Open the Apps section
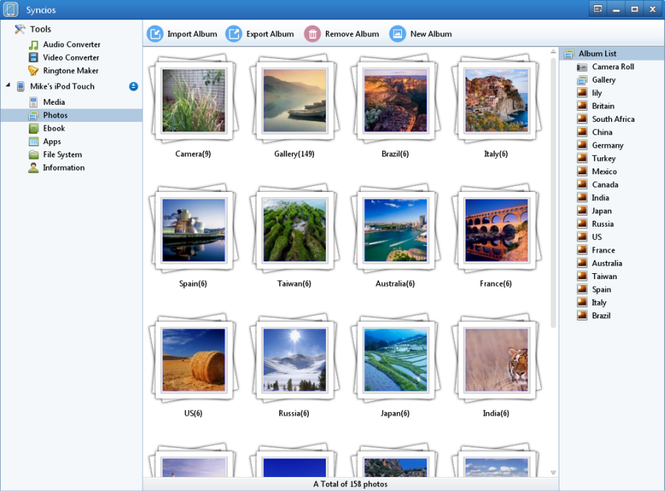 point(45,141)
